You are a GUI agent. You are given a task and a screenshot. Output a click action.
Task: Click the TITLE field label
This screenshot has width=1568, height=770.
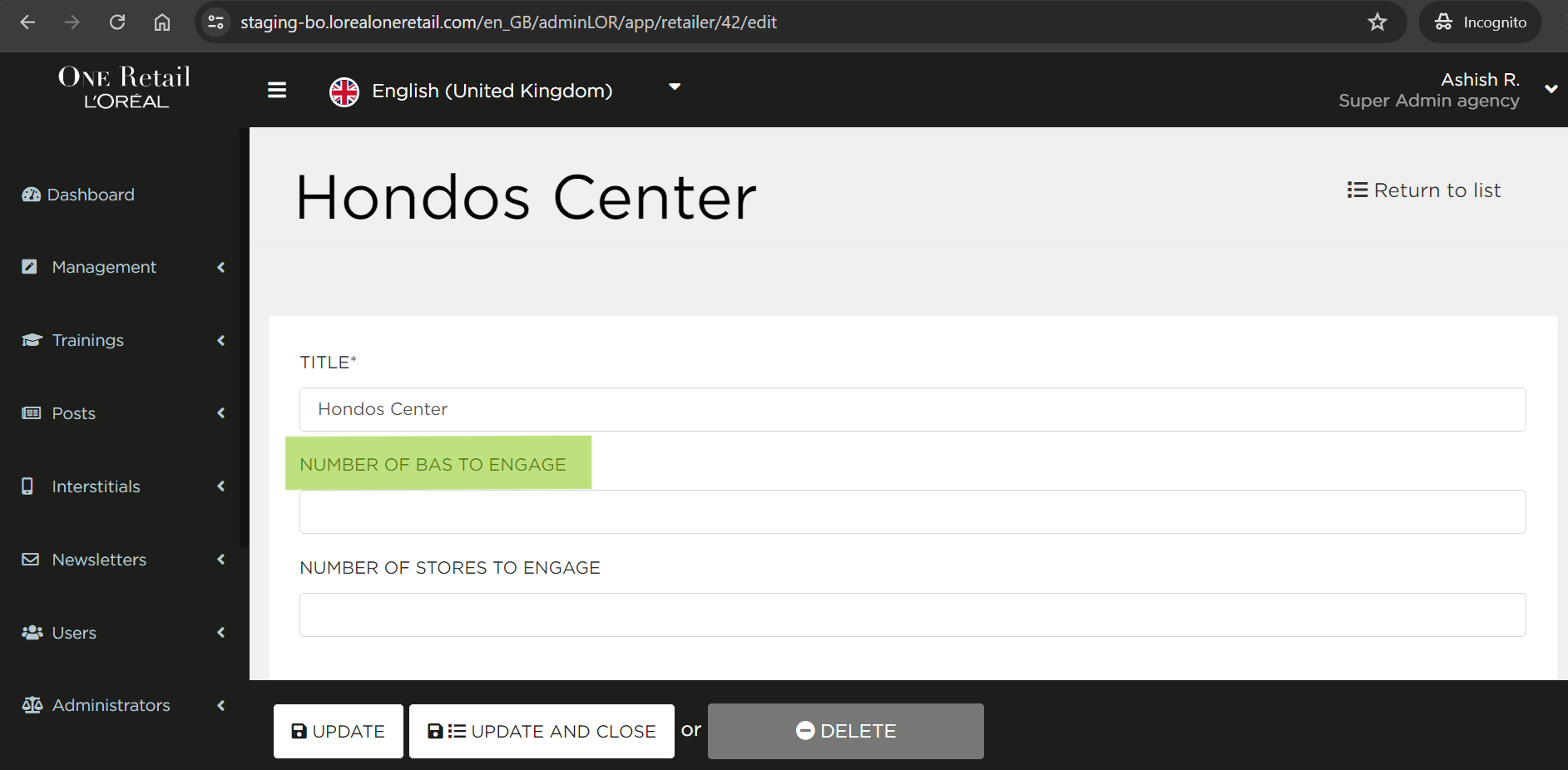(328, 363)
